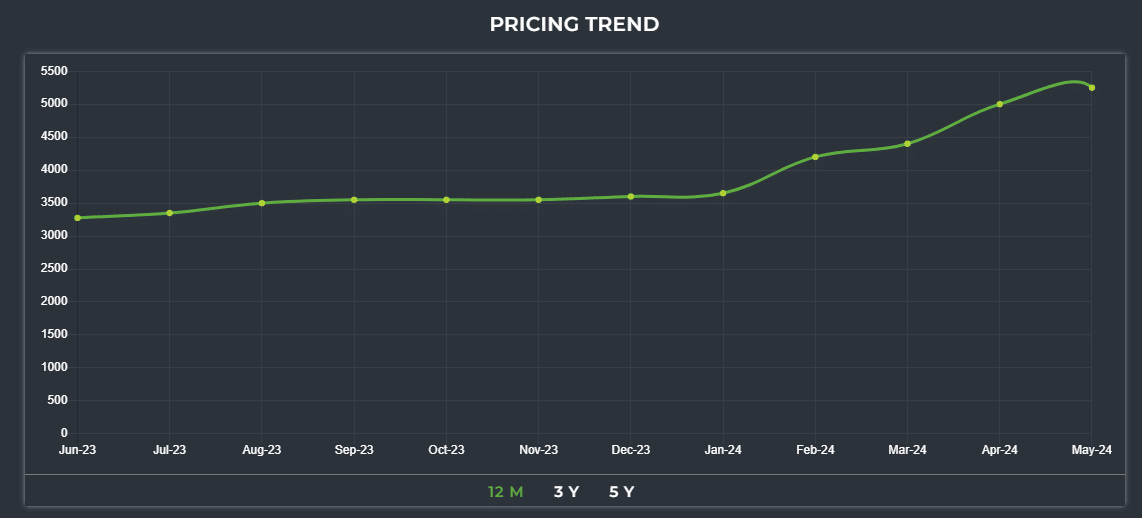Select the May-24 final data point
This screenshot has width=1142, height=518.
pos(1092,88)
